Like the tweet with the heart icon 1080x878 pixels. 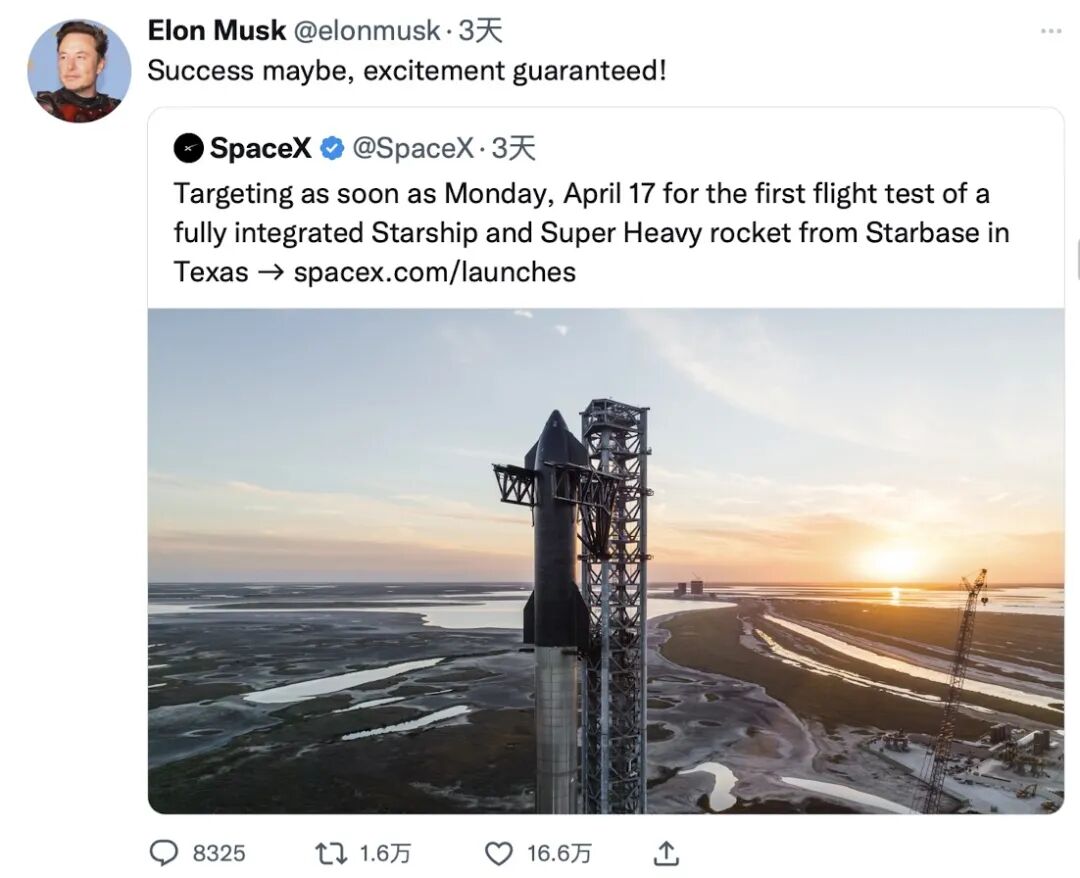[x=497, y=853]
